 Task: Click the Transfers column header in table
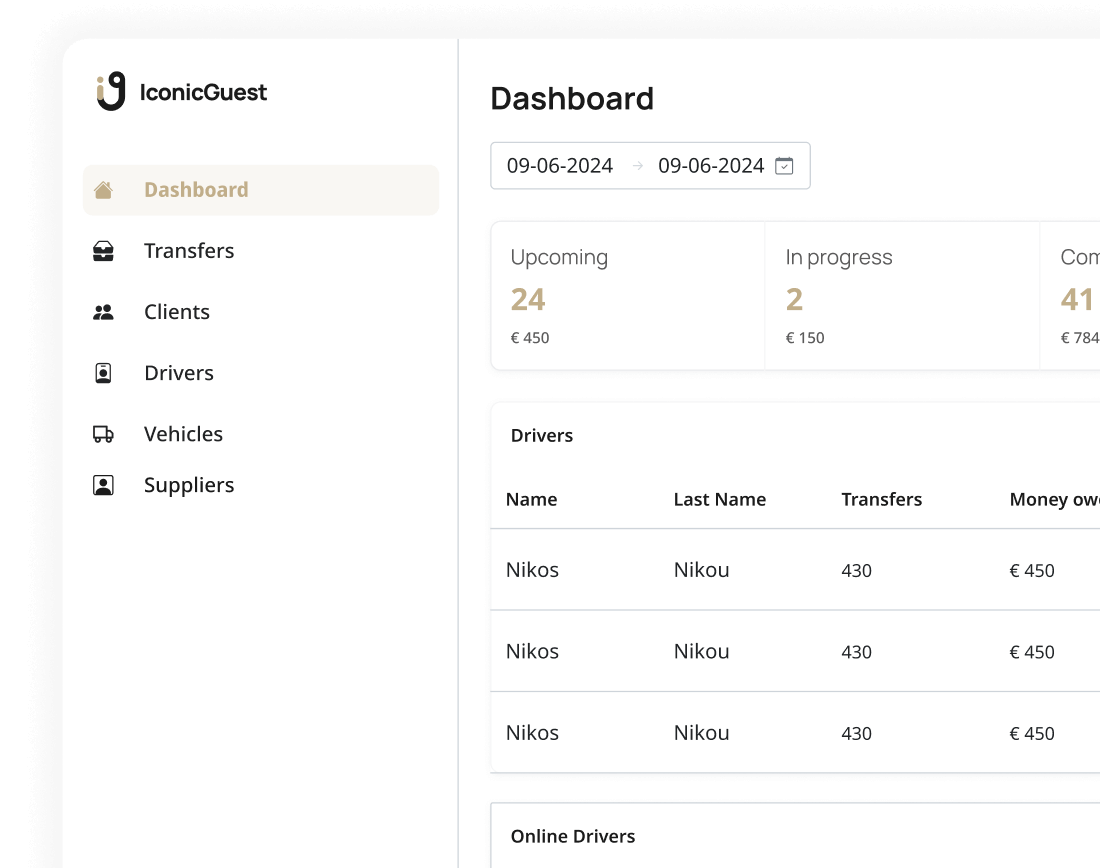click(882, 500)
